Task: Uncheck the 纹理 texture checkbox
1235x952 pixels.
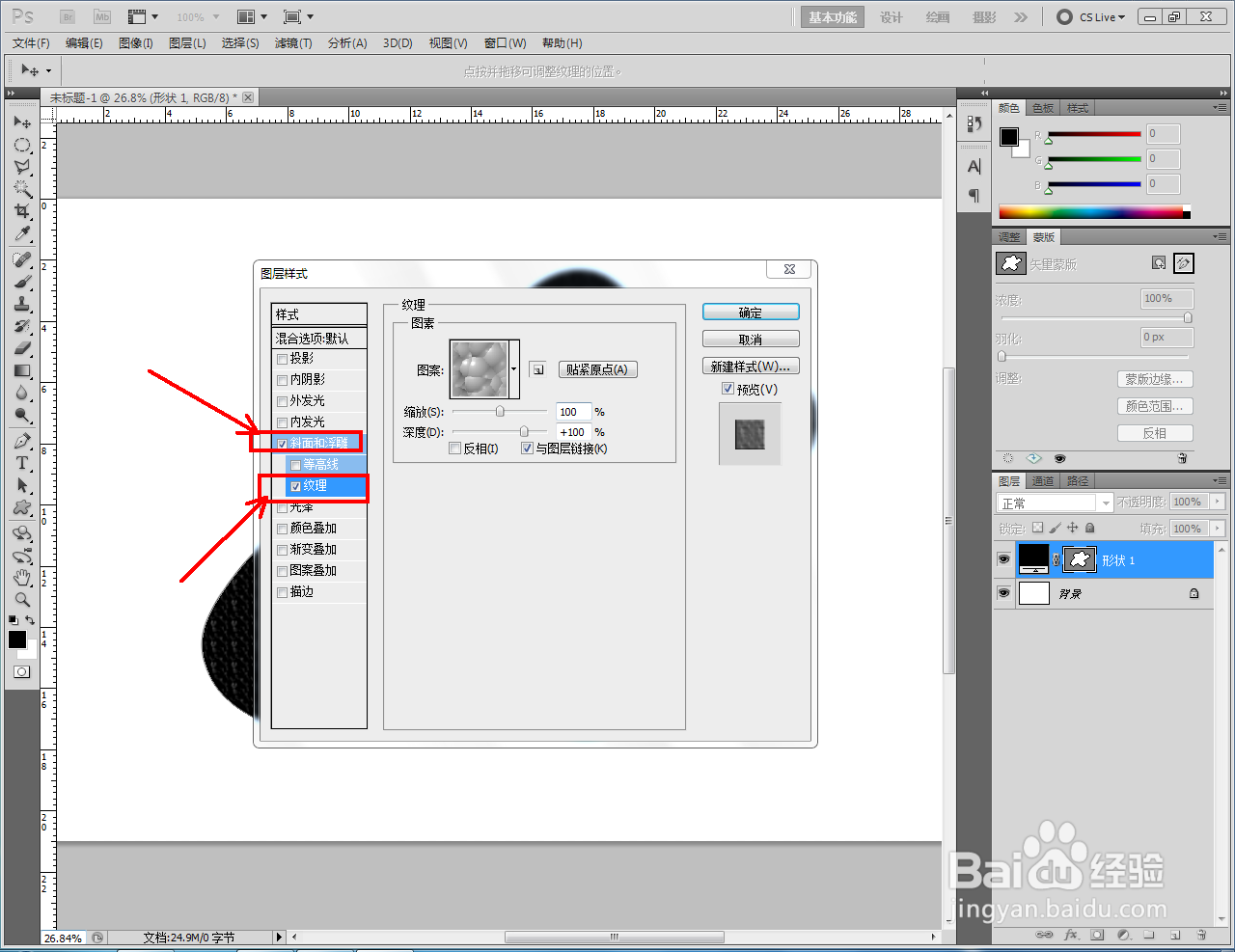Action: coord(296,486)
